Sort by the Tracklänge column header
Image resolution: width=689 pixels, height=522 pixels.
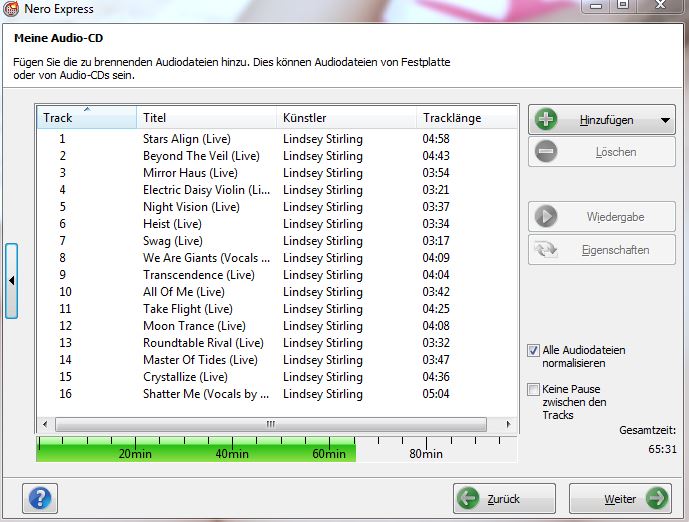pos(467,117)
